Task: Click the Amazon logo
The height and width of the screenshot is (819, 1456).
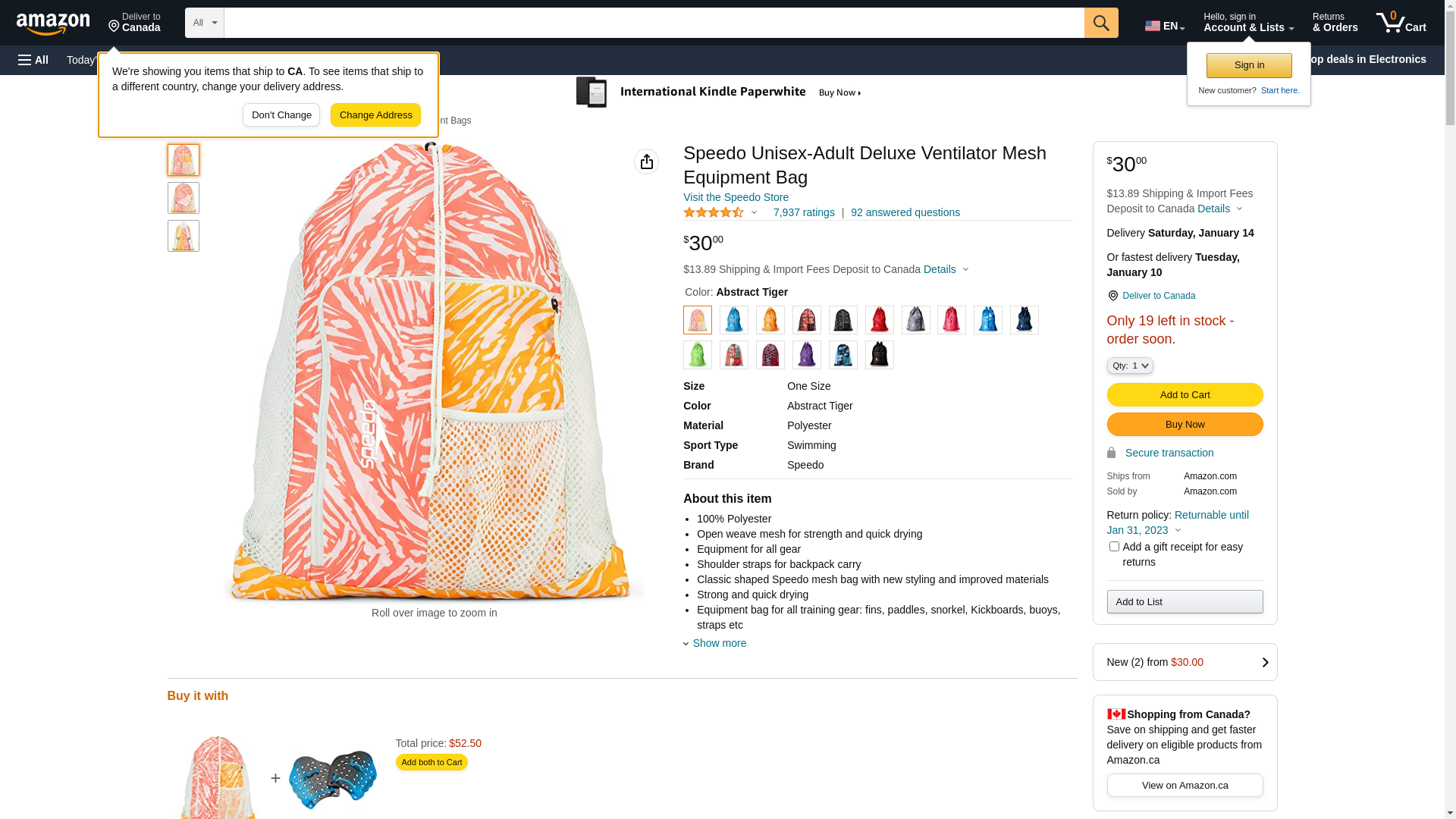Action: tap(53, 24)
